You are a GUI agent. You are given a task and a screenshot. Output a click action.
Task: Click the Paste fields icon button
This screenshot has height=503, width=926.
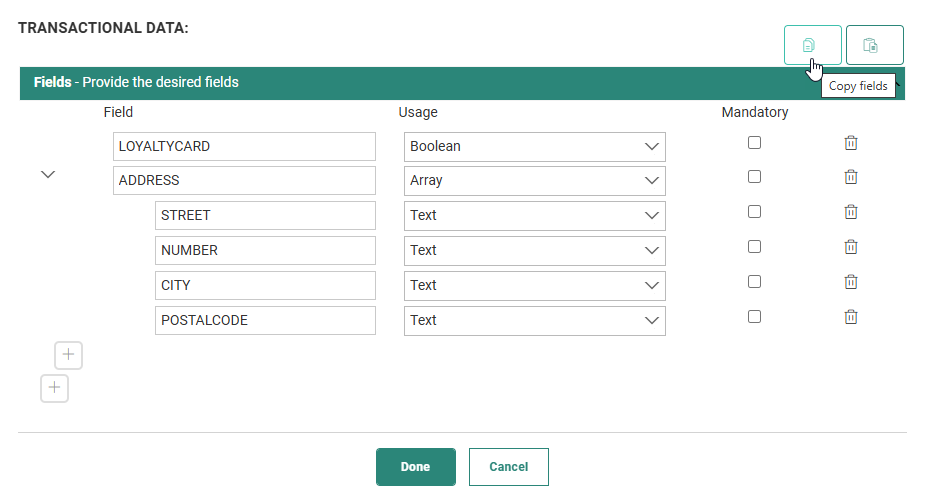click(874, 45)
